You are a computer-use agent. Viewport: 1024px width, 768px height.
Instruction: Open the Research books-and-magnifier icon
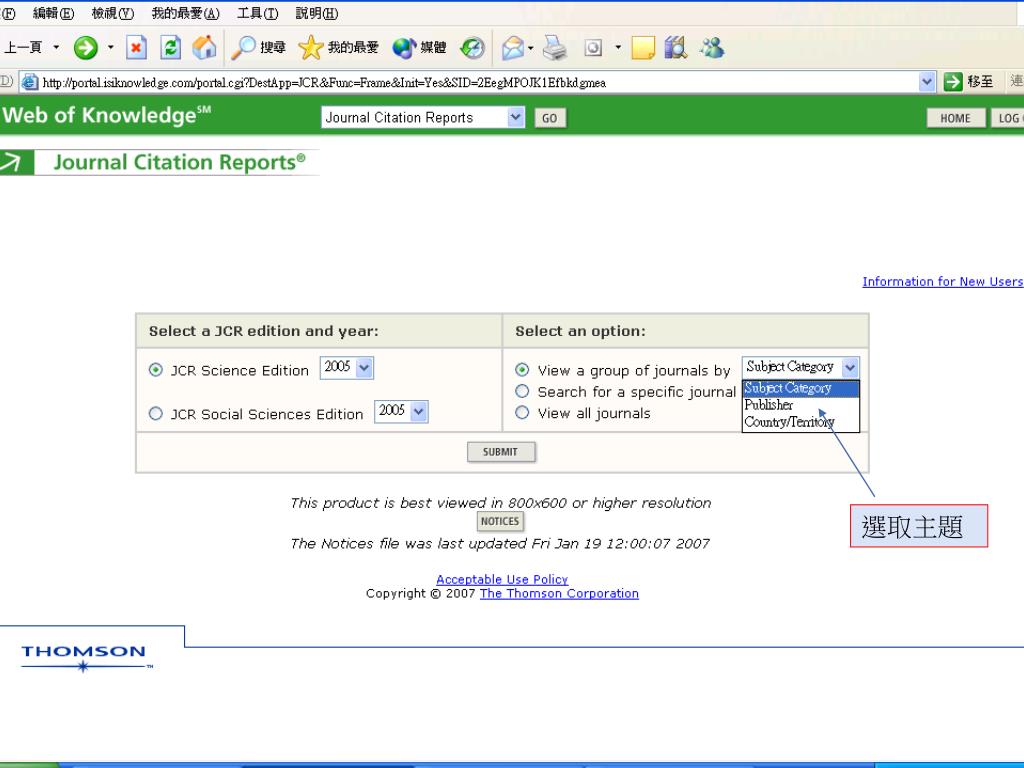[676, 48]
